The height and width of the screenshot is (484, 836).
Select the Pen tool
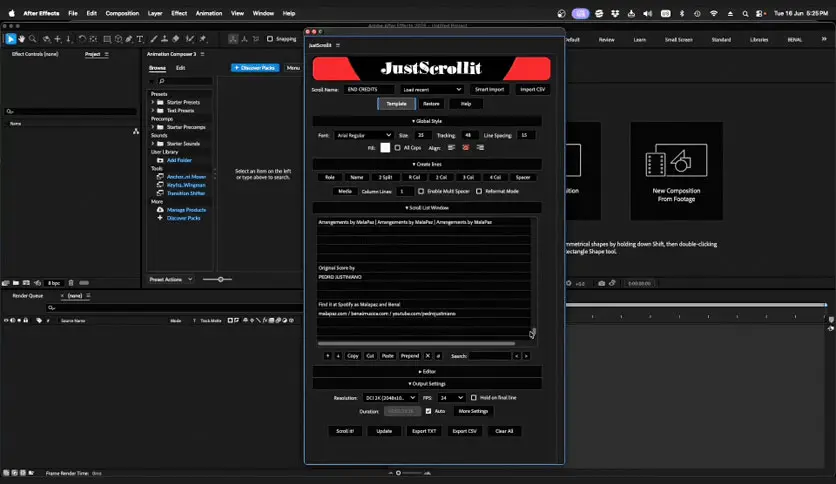coord(128,39)
